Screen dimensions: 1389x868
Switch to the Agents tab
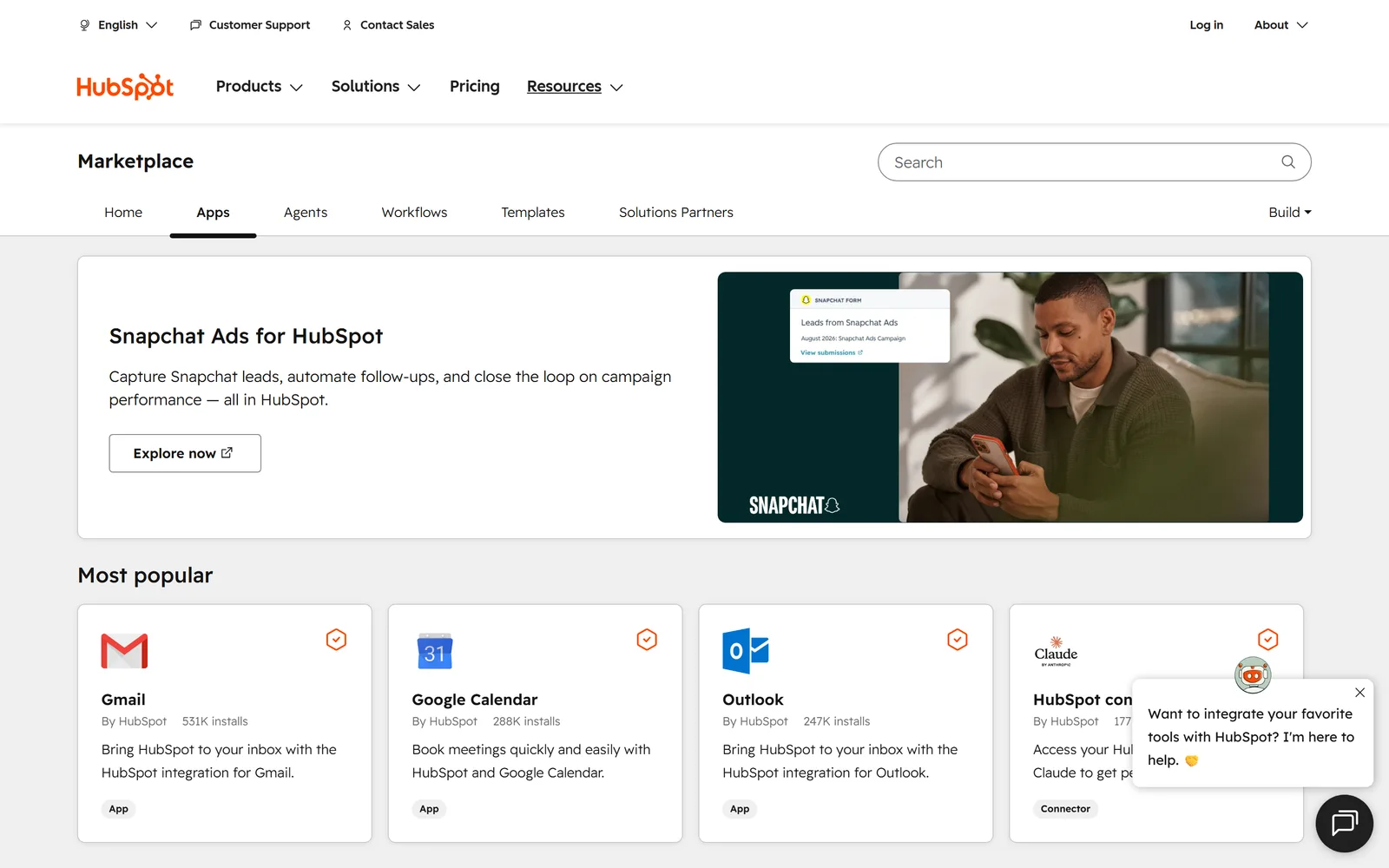coord(306,213)
